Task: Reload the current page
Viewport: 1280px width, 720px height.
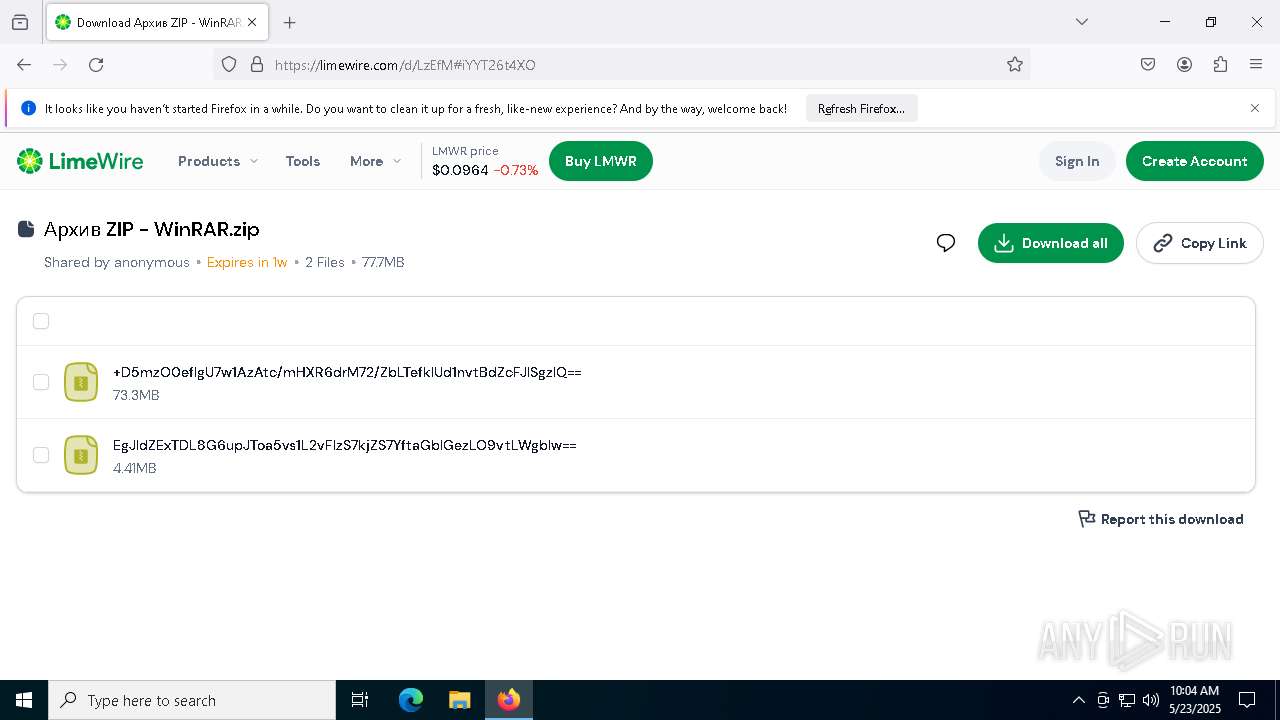Action: (96, 64)
